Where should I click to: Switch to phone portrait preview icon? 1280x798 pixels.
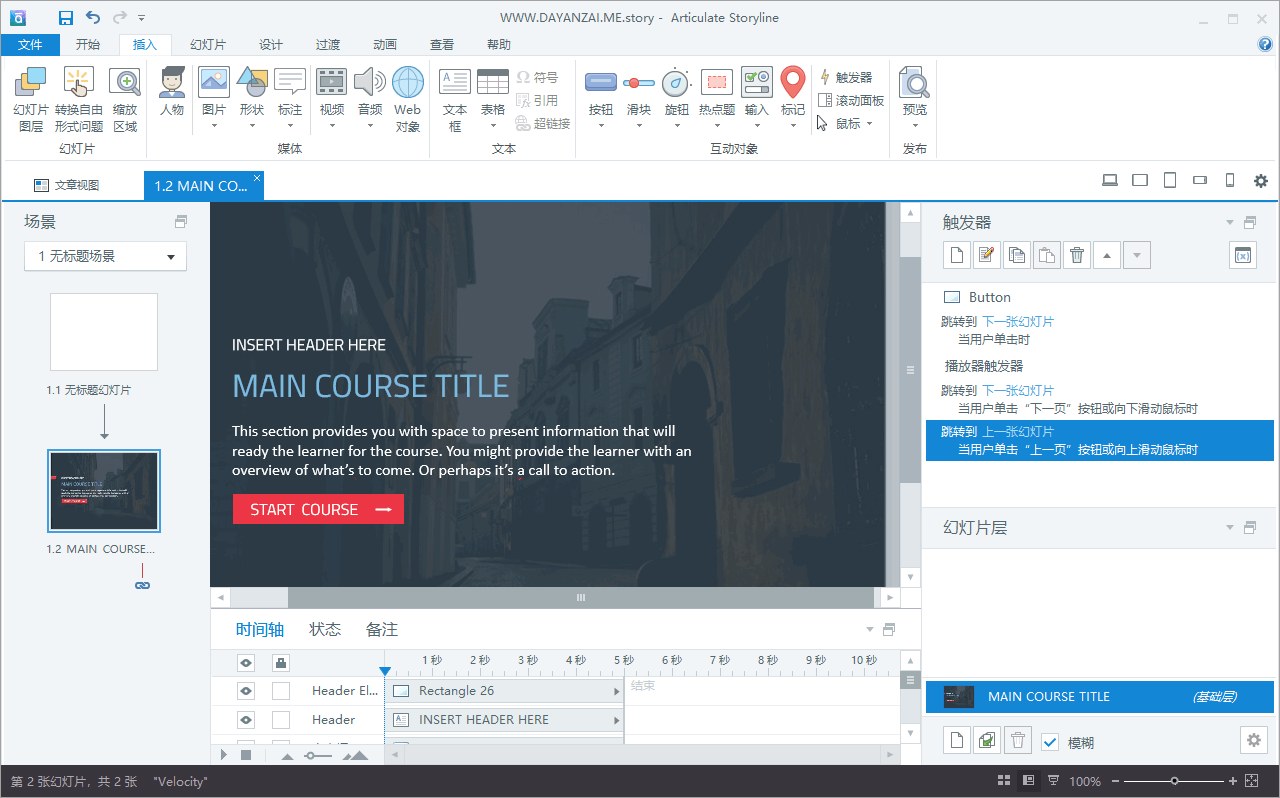point(1230,181)
